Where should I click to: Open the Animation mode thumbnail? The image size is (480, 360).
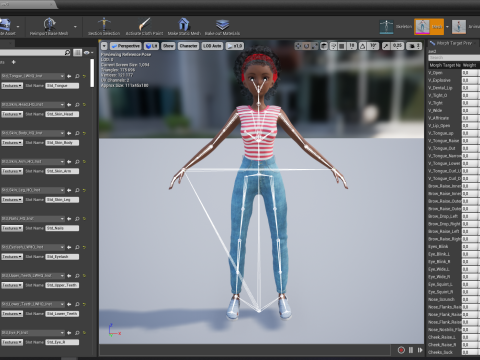tap(459, 27)
